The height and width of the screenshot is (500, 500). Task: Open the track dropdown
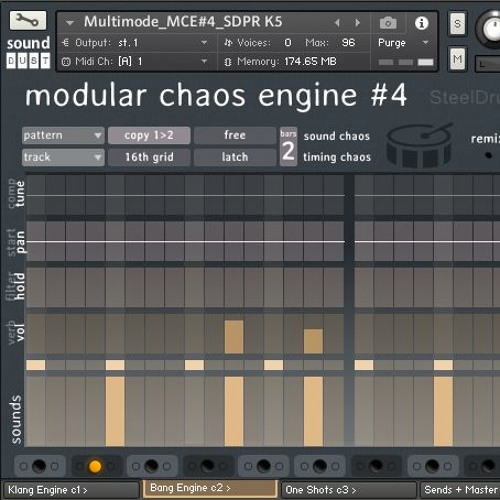click(x=63, y=157)
